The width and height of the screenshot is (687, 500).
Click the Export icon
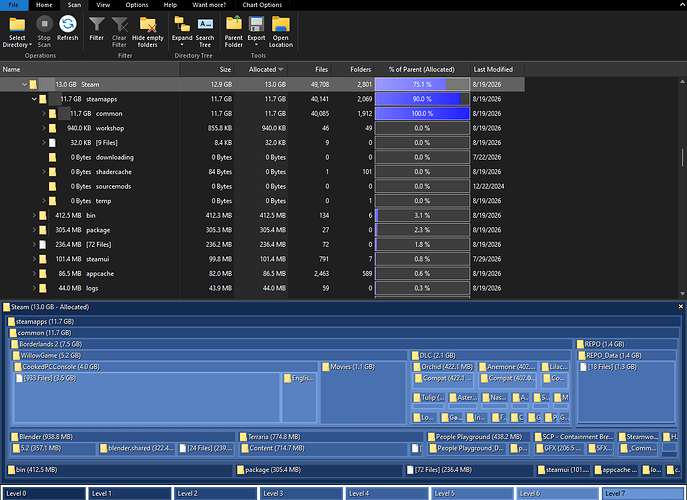click(x=256, y=24)
